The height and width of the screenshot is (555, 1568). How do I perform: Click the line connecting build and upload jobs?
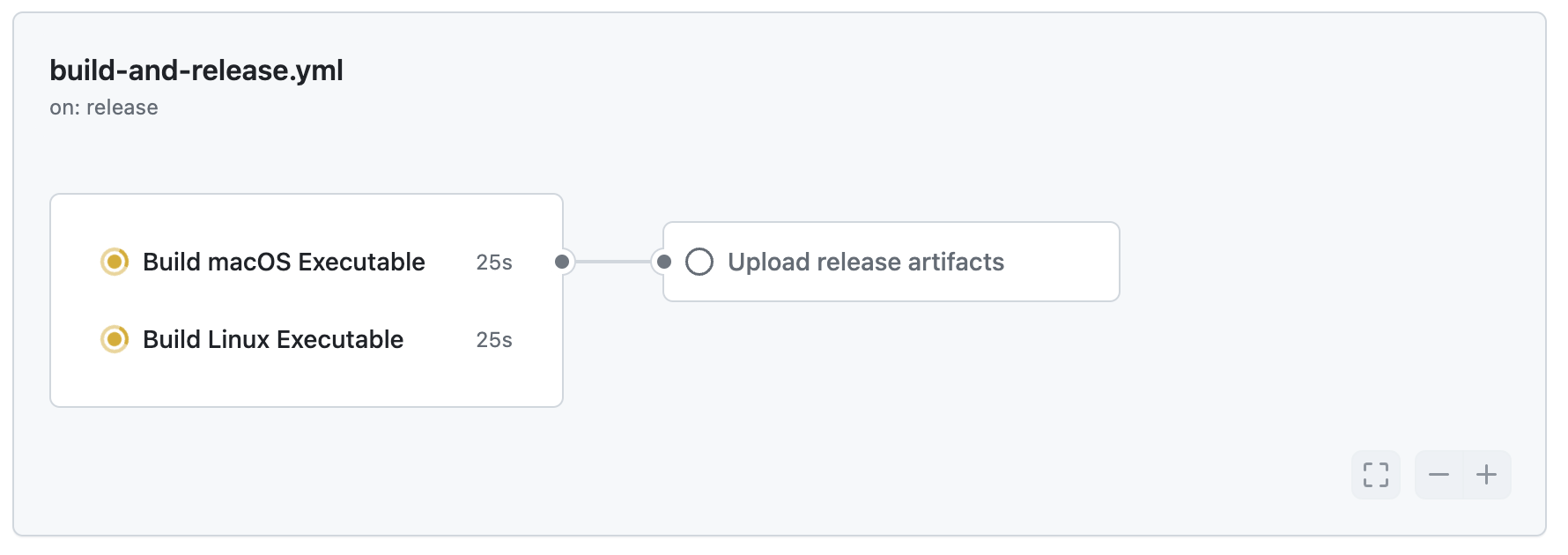click(613, 262)
